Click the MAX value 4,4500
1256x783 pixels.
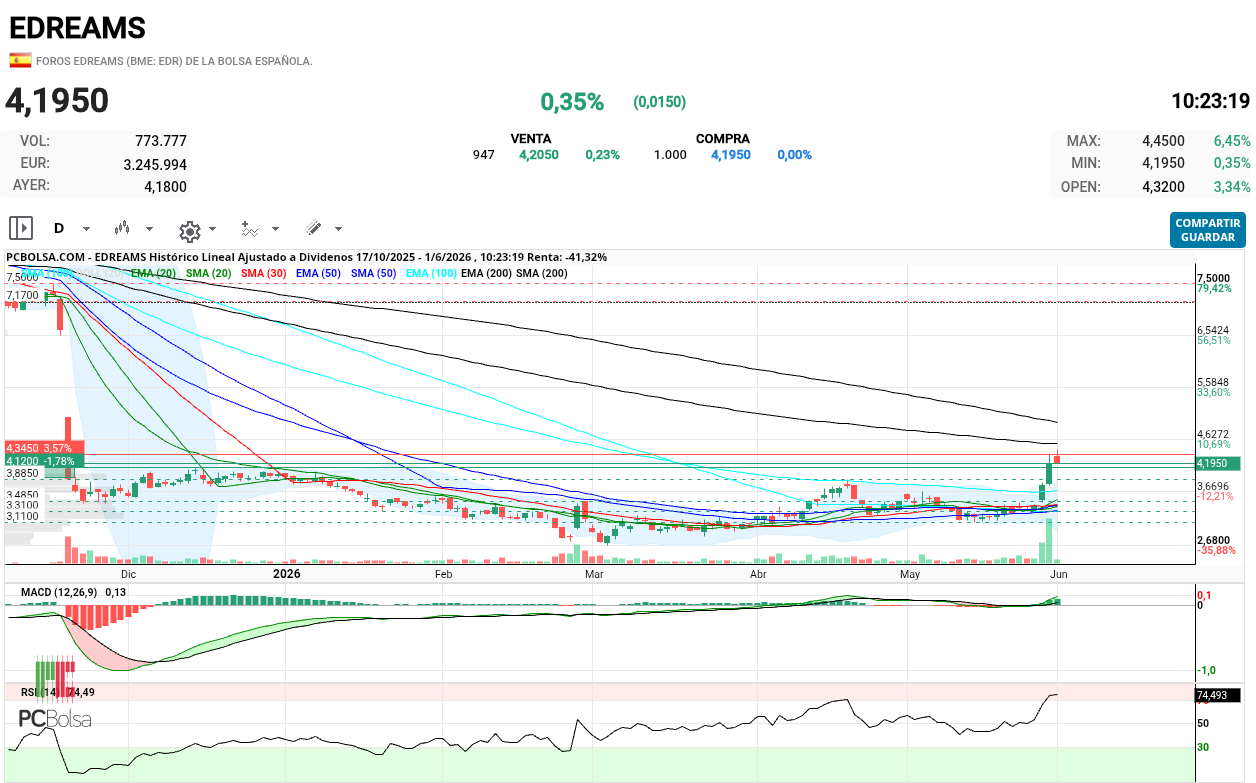coord(1163,141)
